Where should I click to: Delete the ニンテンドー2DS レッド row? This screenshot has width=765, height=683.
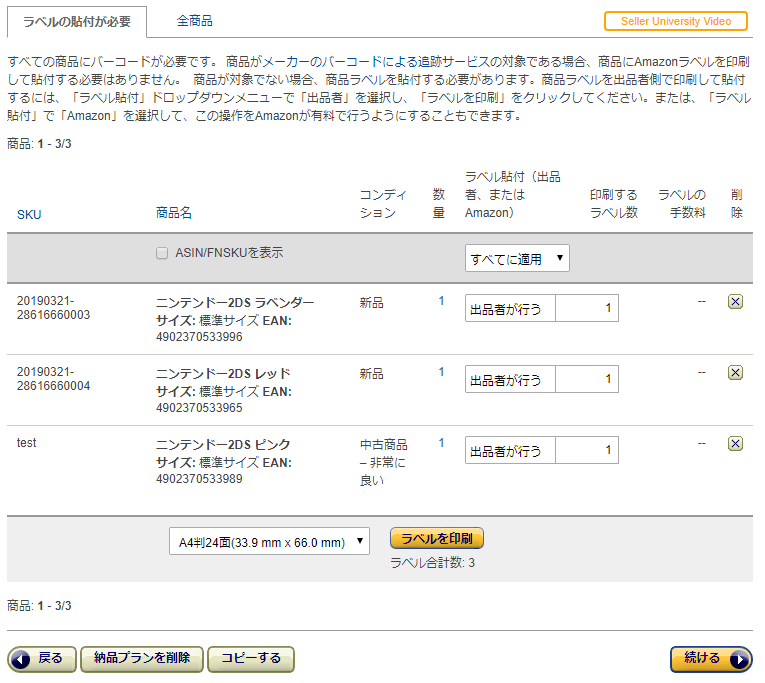tap(735, 373)
